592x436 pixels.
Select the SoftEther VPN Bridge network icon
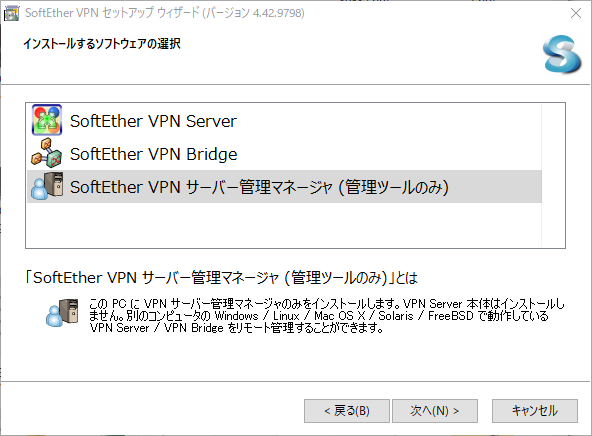point(47,153)
